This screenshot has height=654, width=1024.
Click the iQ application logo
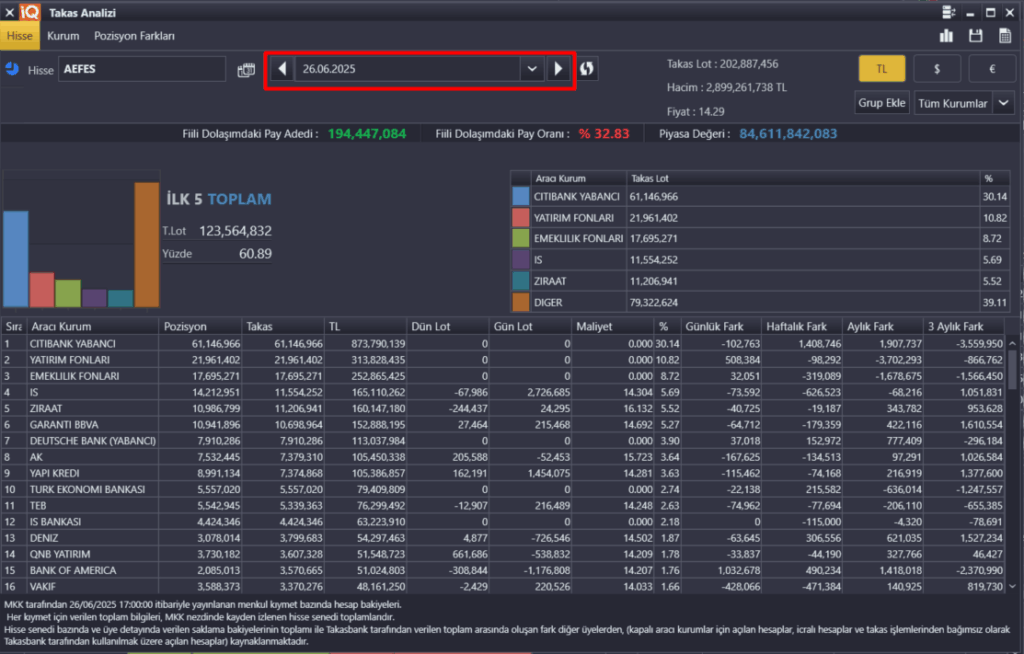(29, 12)
